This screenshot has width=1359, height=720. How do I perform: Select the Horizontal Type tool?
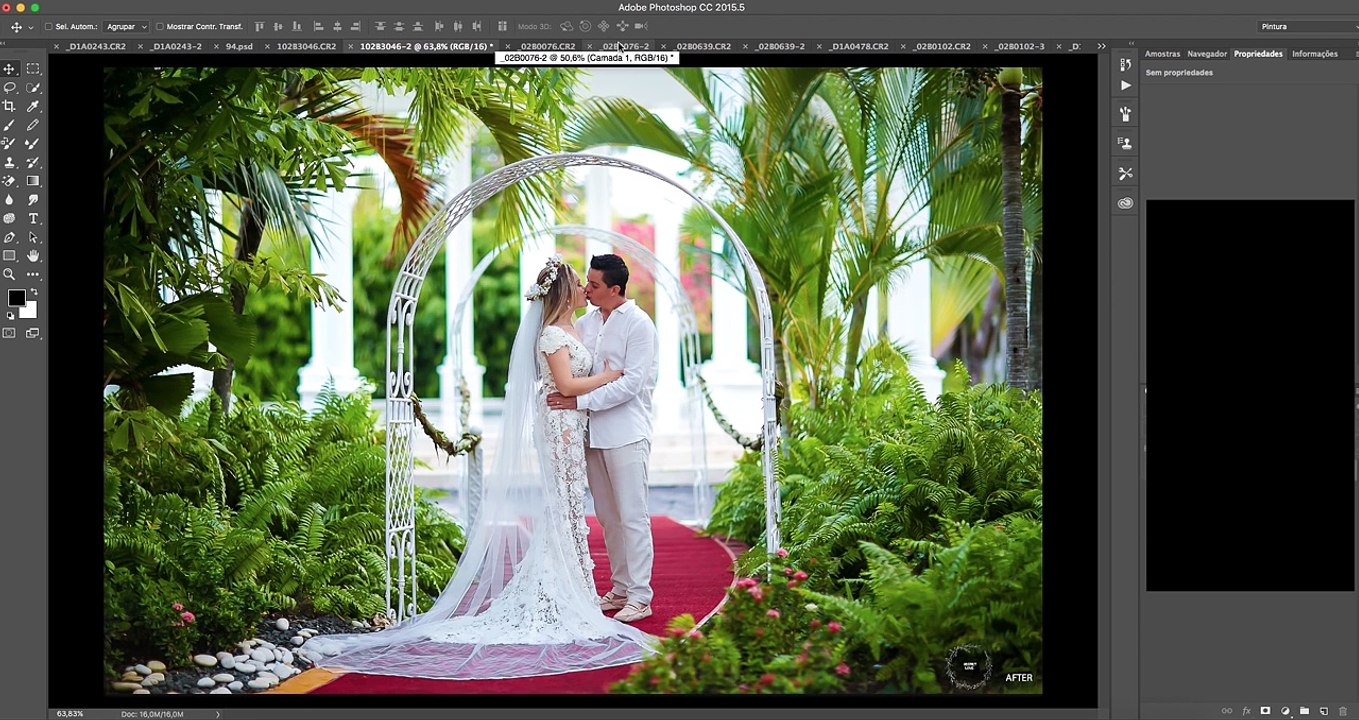[x=33, y=218]
